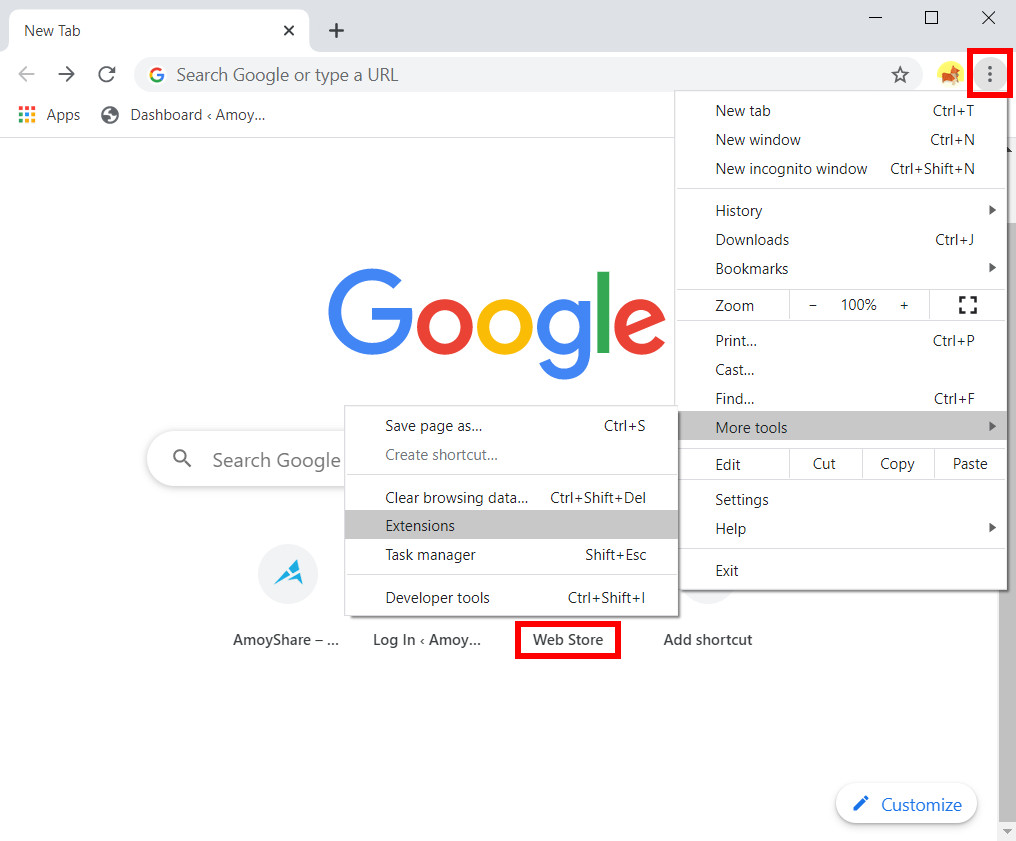Click the scrollbar down arrow
The width and height of the screenshot is (1016, 841).
click(1008, 831)
